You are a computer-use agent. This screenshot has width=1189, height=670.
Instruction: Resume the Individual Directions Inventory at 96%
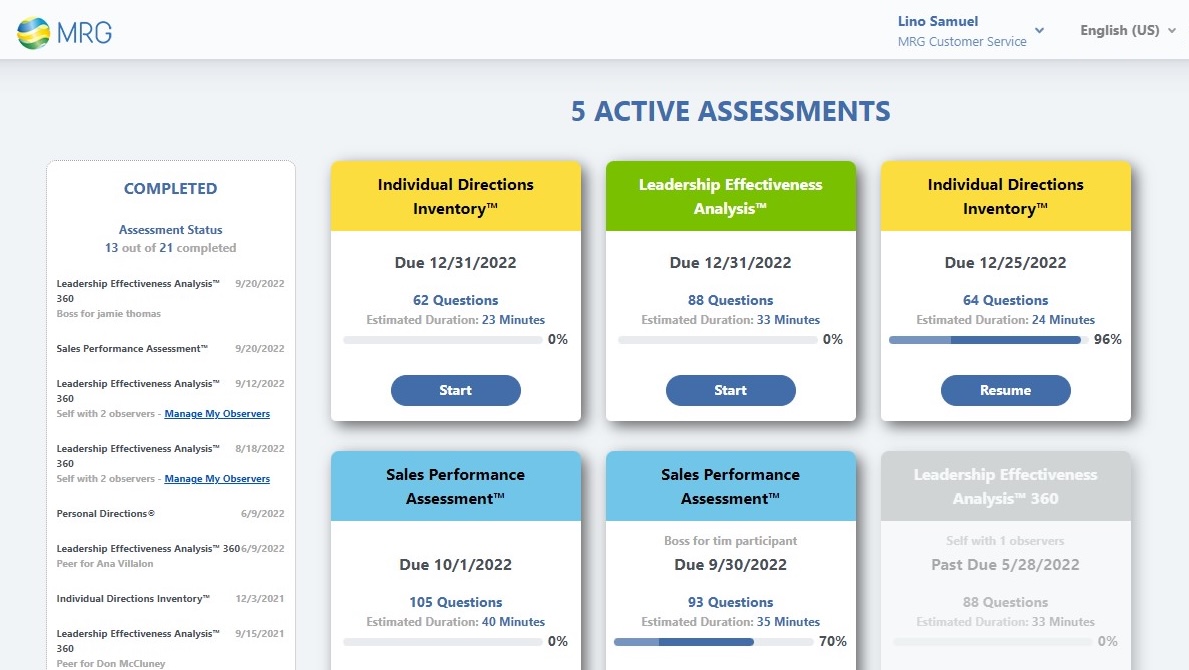[1005, 390]
